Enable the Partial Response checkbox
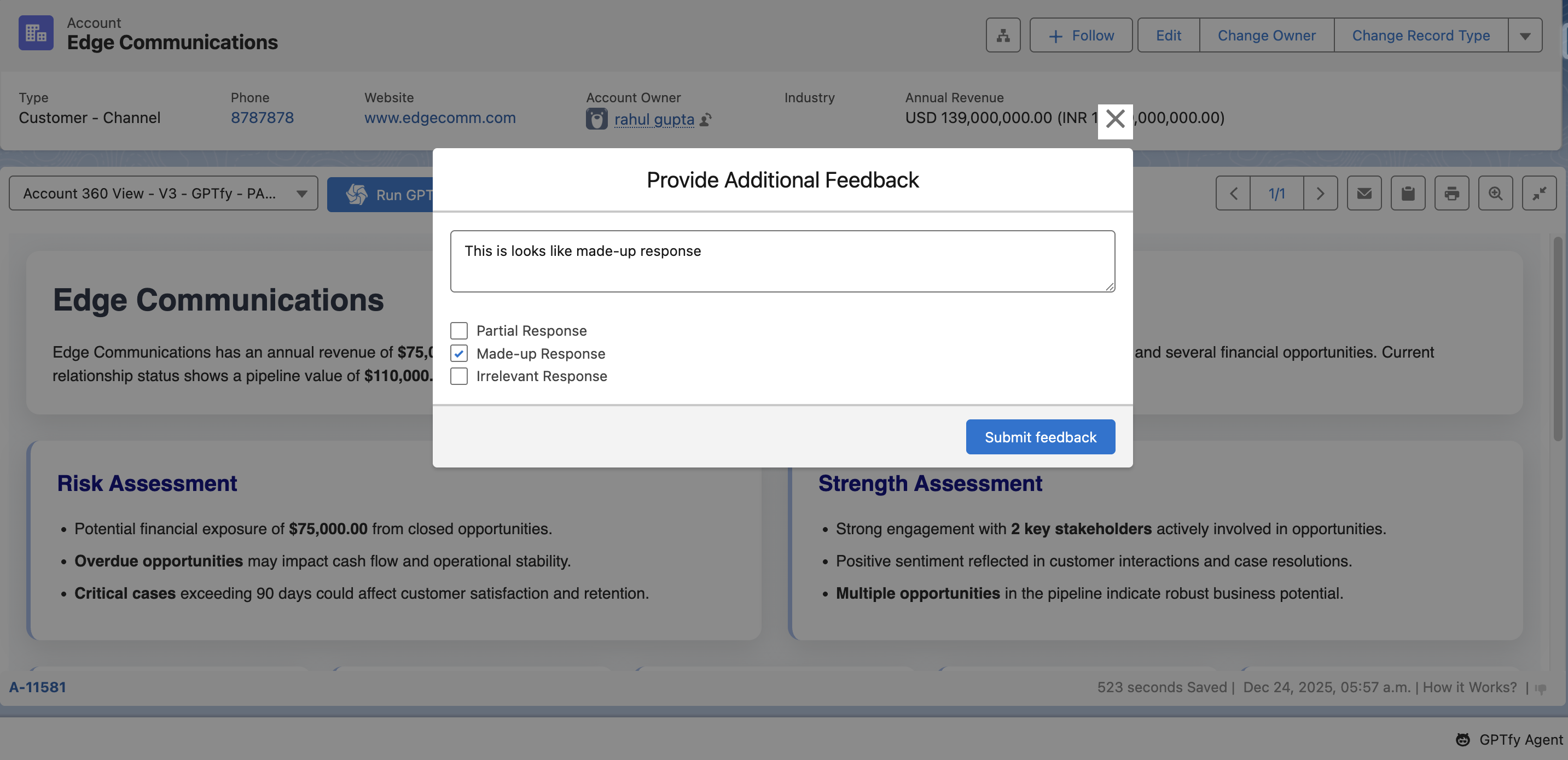The height and width of the screenshot is (760, 1568). 459,330
